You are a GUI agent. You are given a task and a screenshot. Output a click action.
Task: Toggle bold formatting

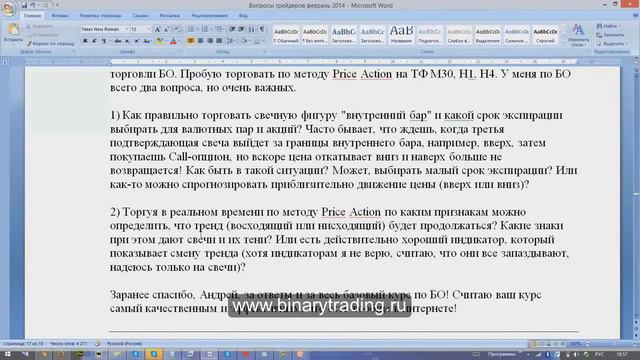(85, 41)
